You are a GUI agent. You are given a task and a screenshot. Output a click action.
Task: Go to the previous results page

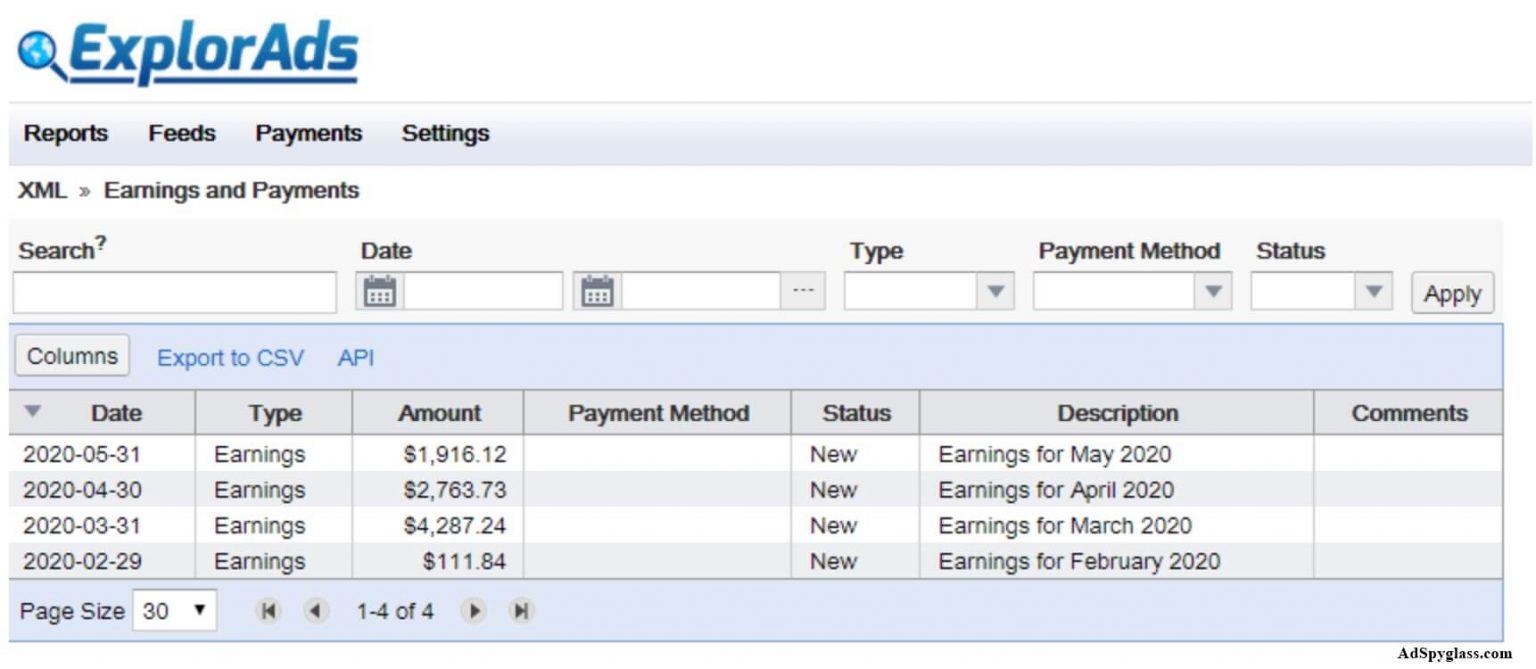pyautogui.click(x=317, y=610)
